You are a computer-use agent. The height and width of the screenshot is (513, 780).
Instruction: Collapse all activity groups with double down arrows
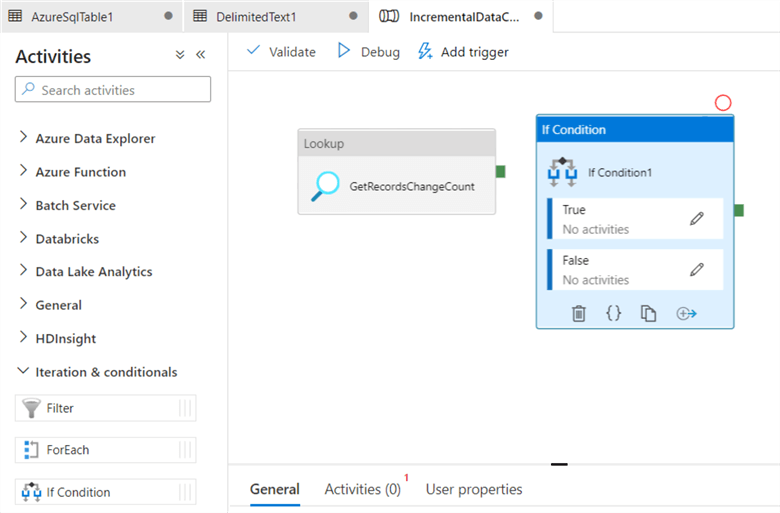pyautogui.click(x=180, y=55)
